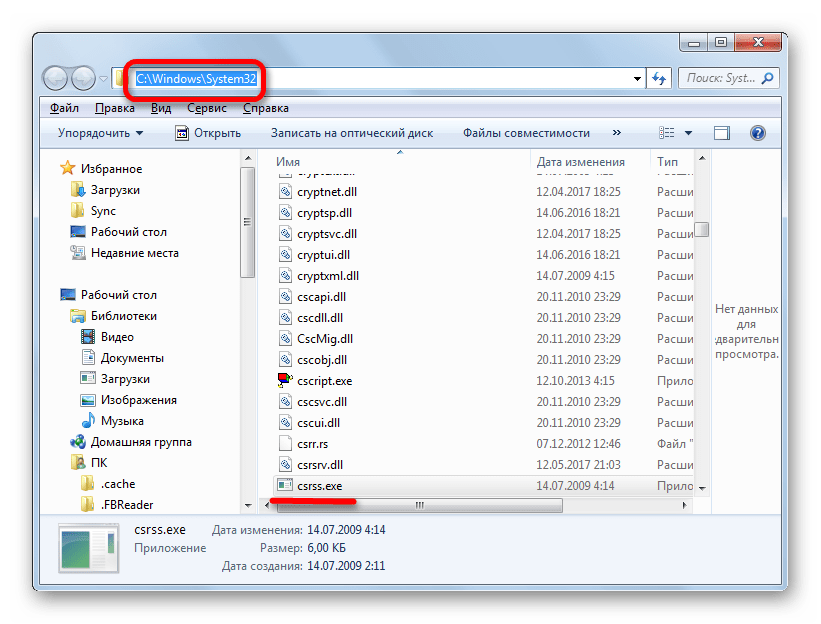Open the Изображения library
The width and height of the screenshot is (821, 624).
pyautogui.click(x=138, y=400)
